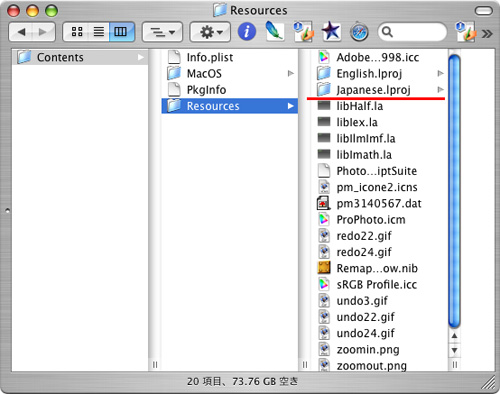Click the Remap...ow.nib file icon
This screenshot has height=394, width=500.
324,268
